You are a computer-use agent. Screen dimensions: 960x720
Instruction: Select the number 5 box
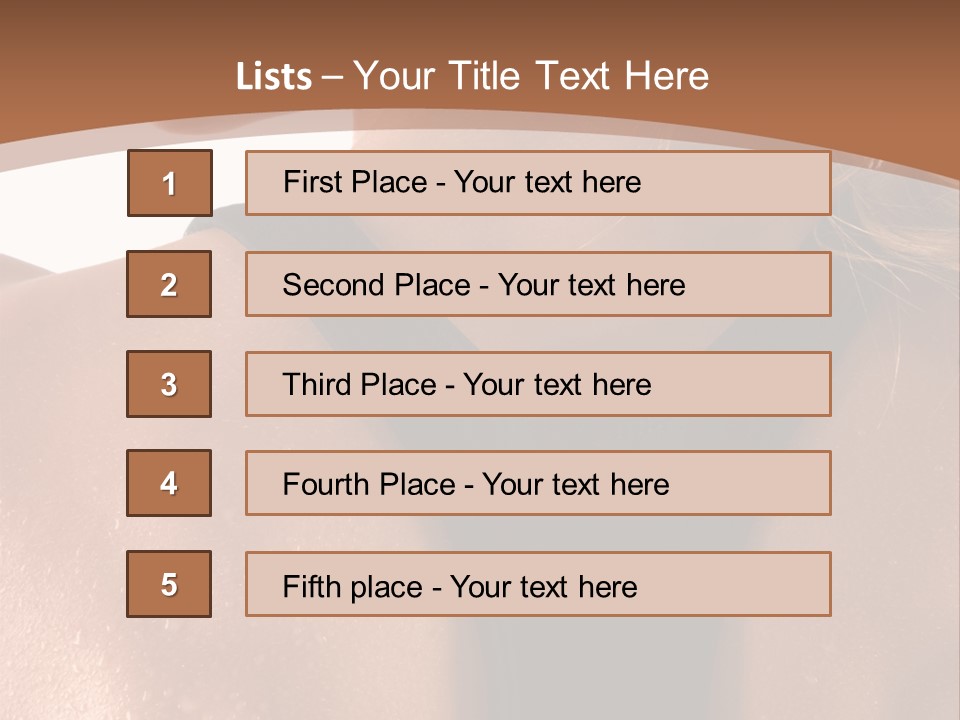tap(169, 584)
